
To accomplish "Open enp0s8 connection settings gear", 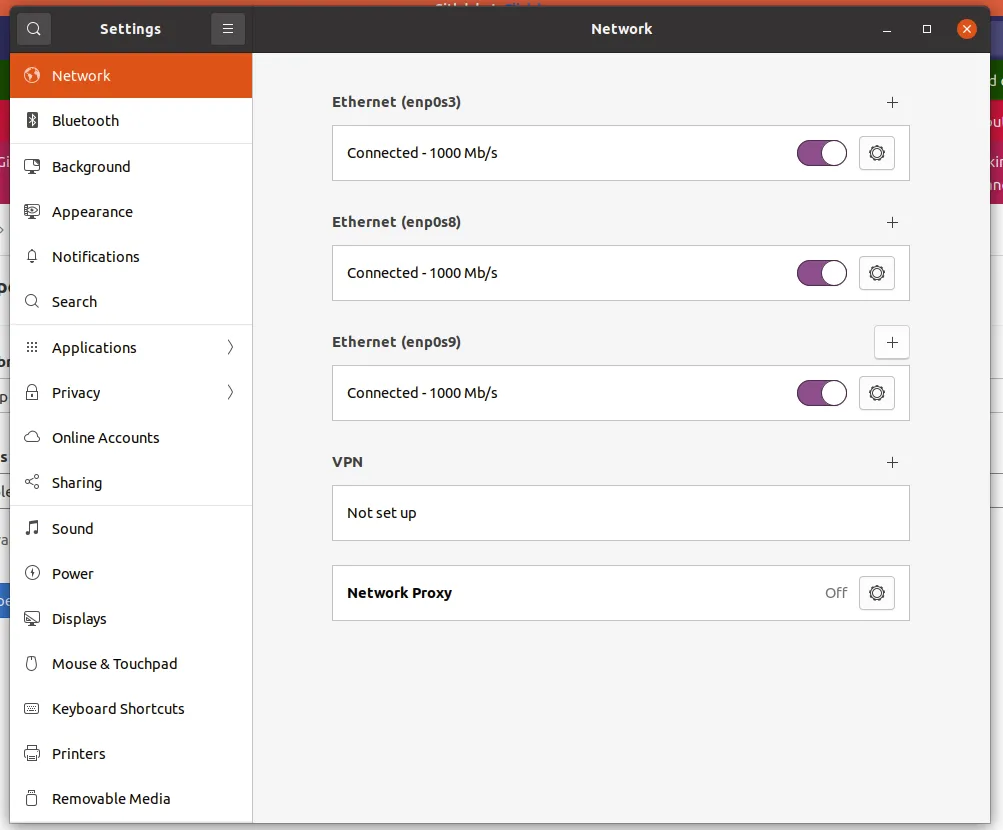I will (x=877, y=273).
